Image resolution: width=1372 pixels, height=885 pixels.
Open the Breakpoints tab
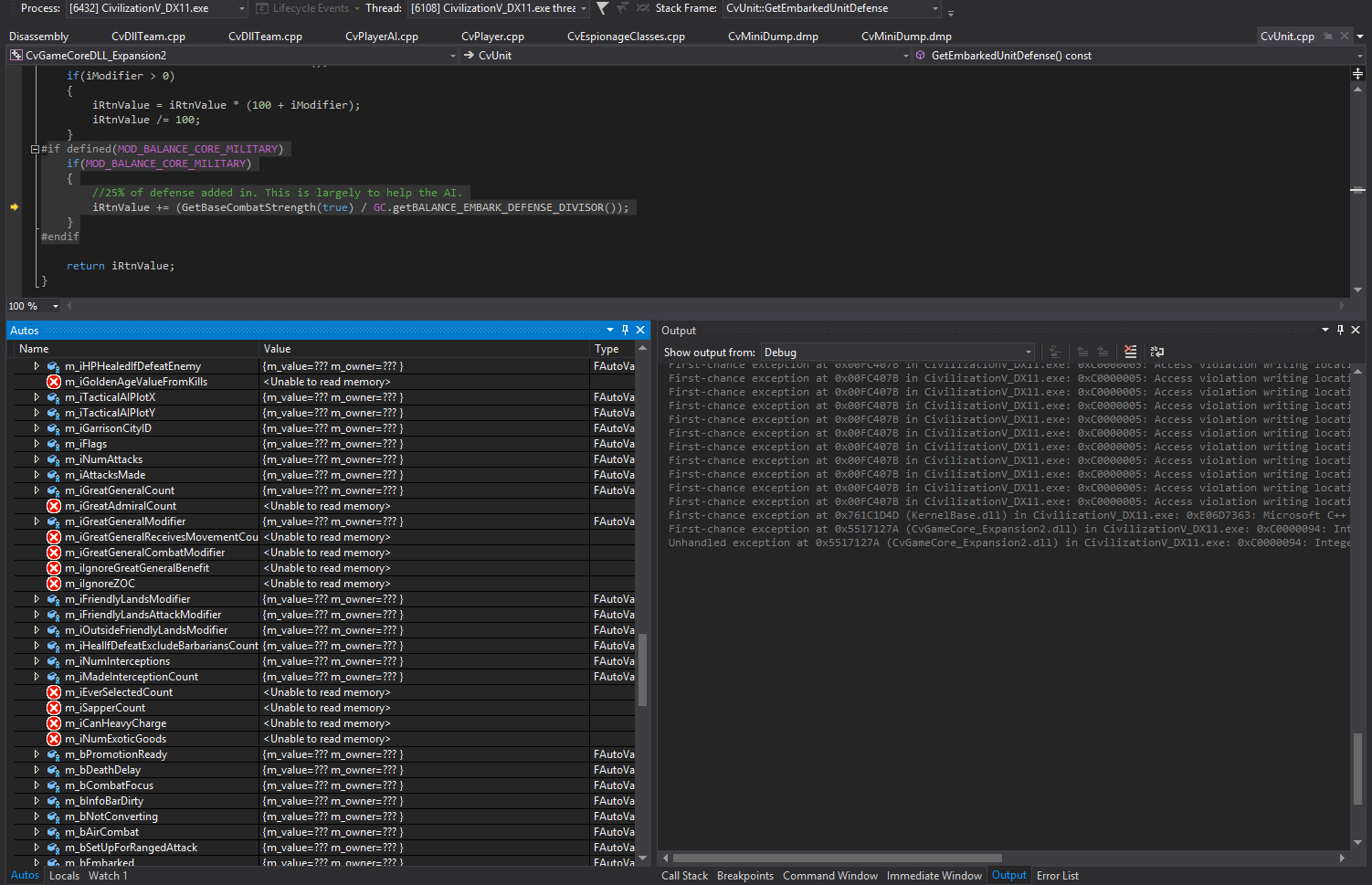point(745,875)
